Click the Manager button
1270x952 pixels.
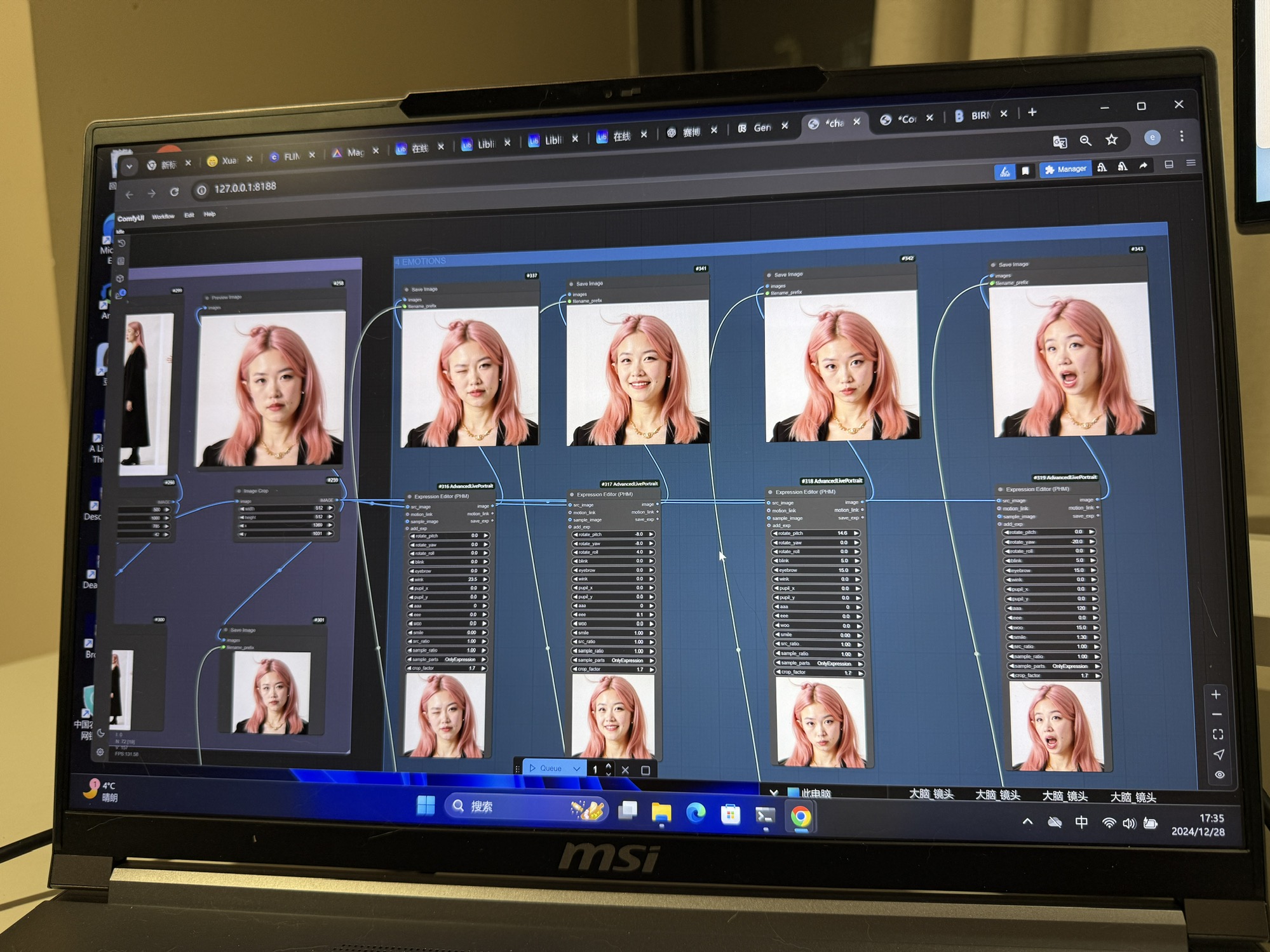click(1065, 169)
